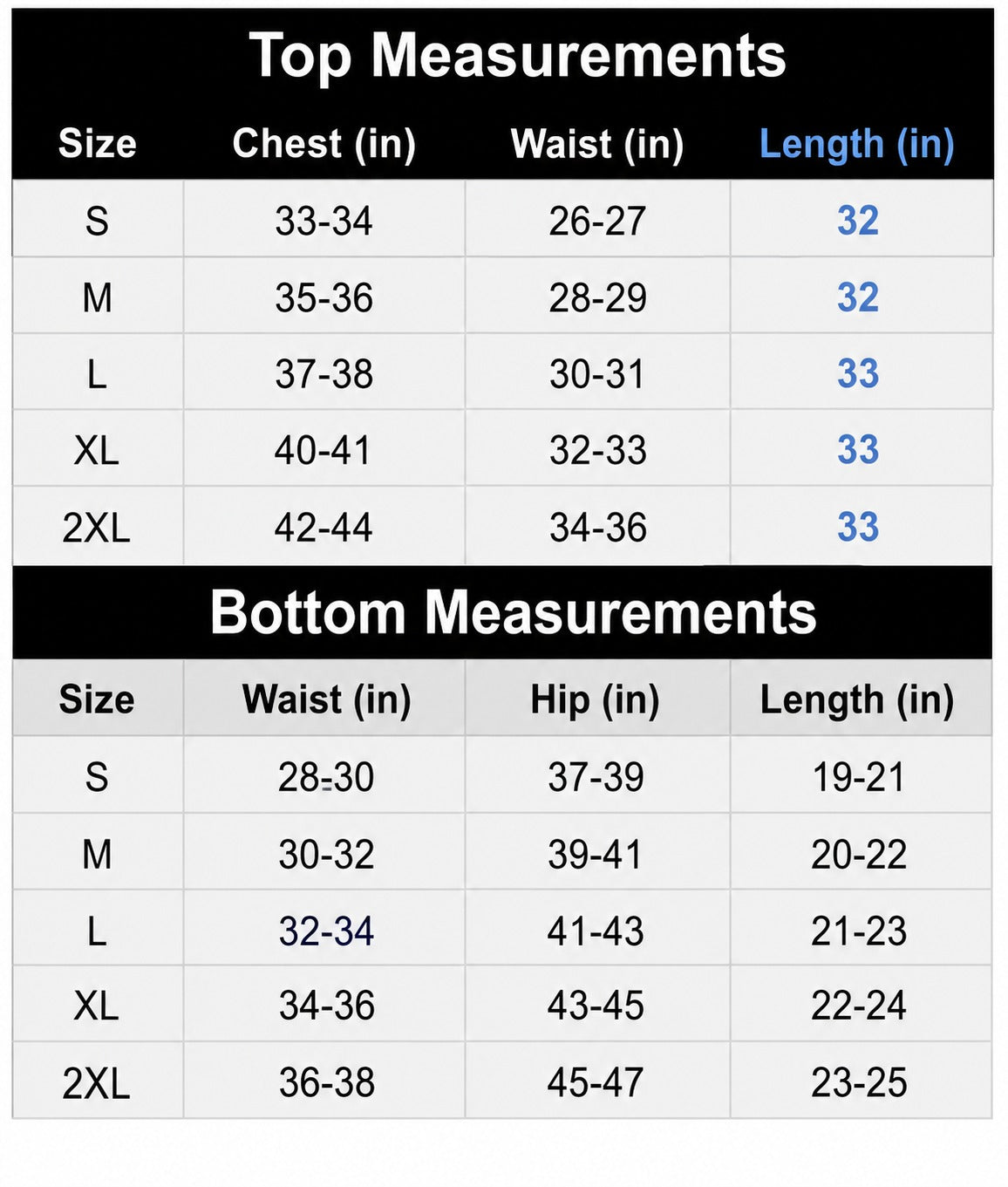Image resolution: width=1008 pixels, height=1187 pixels.
Task: Select the Chest (in) column header
Action: 324,144
